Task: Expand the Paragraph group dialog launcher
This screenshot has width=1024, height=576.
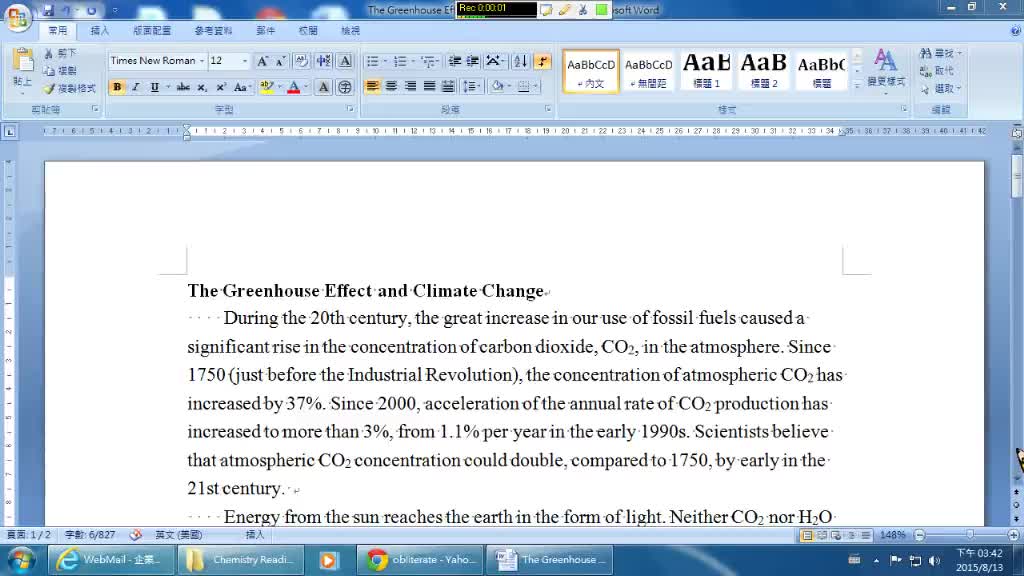Action: point(548,109)
